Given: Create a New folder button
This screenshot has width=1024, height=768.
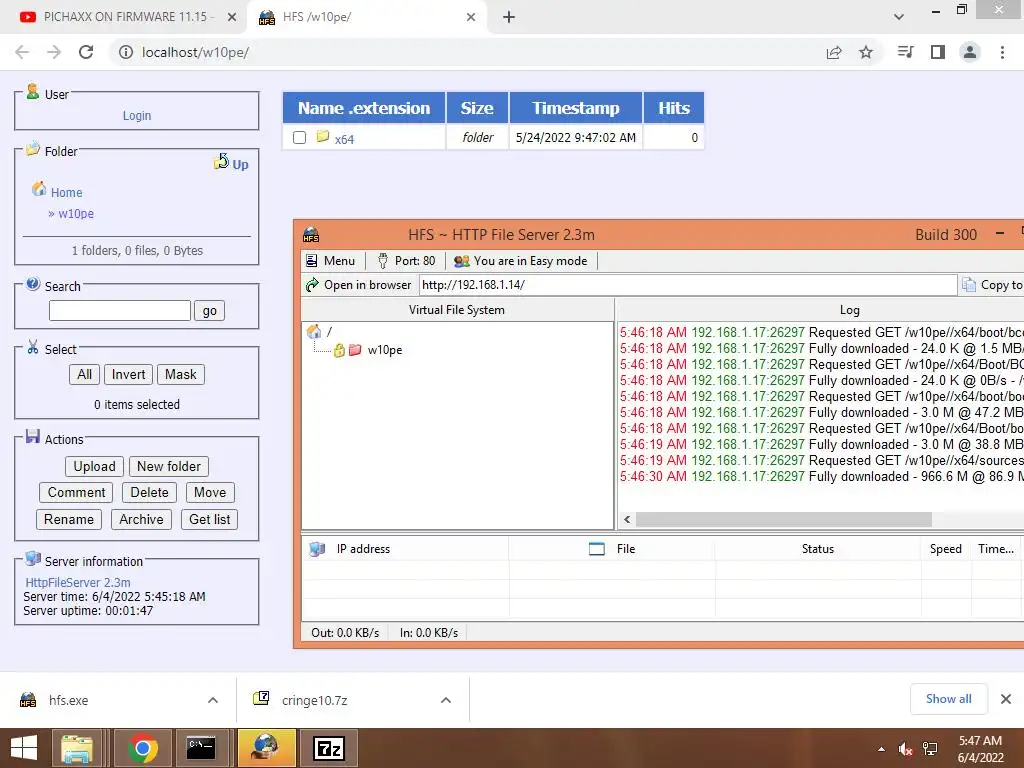Looking at the screenshot, I should [168, 466].
